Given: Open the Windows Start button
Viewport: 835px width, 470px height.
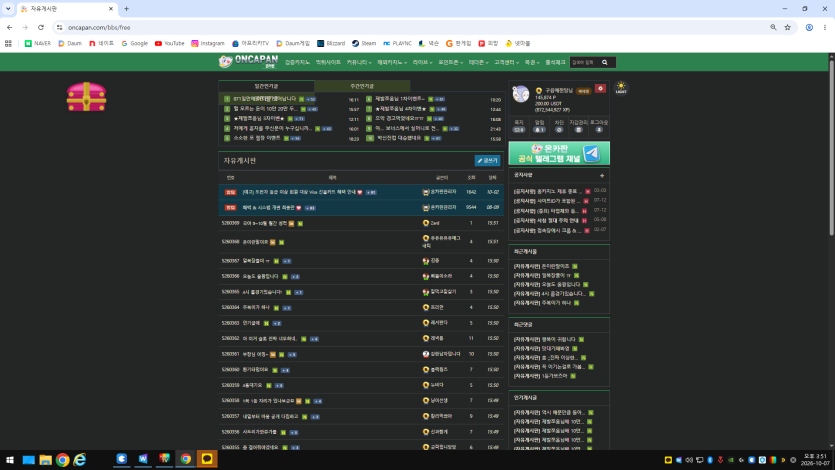Looking at the screenshot, I should click(10, 459).
